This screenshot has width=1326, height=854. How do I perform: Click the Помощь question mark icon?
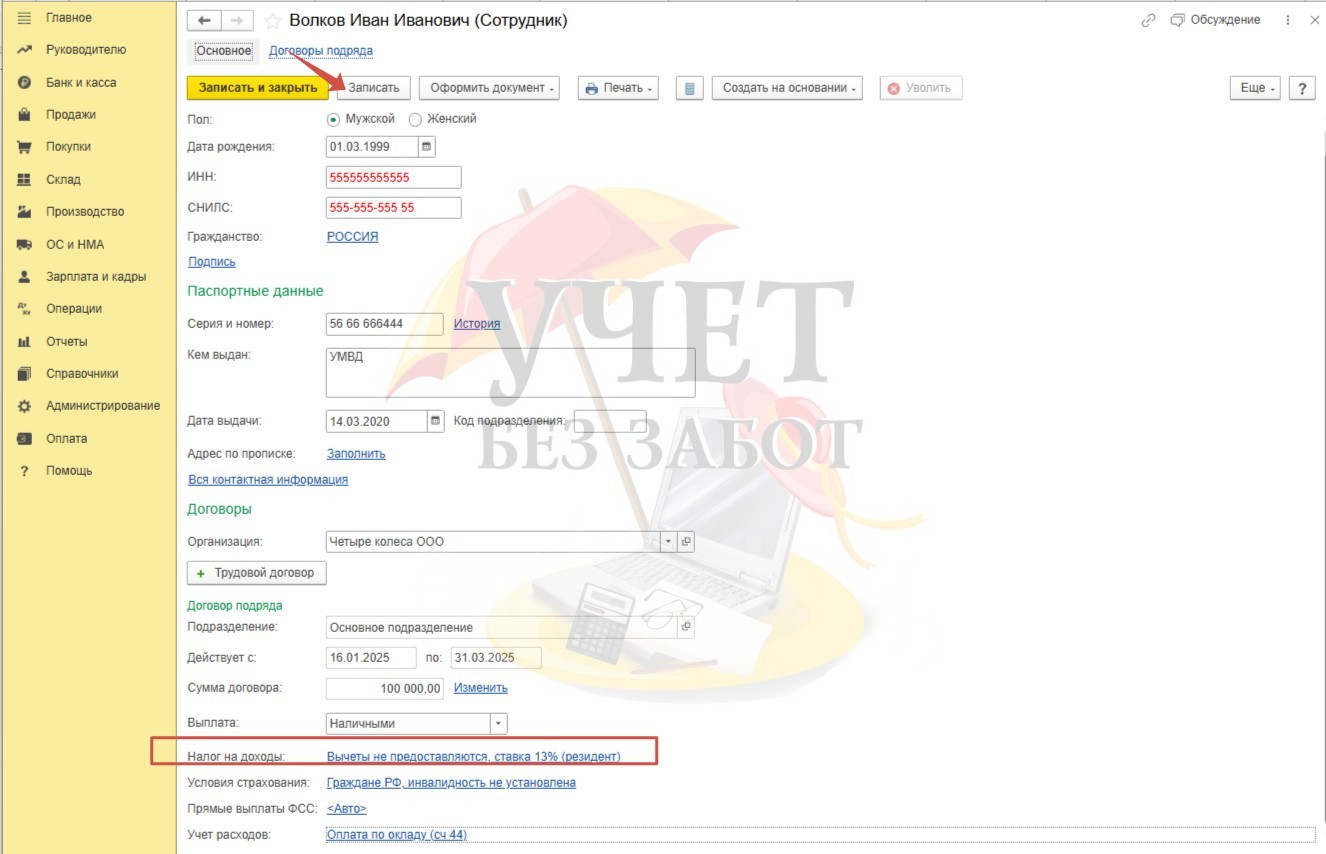coord(24,471)
